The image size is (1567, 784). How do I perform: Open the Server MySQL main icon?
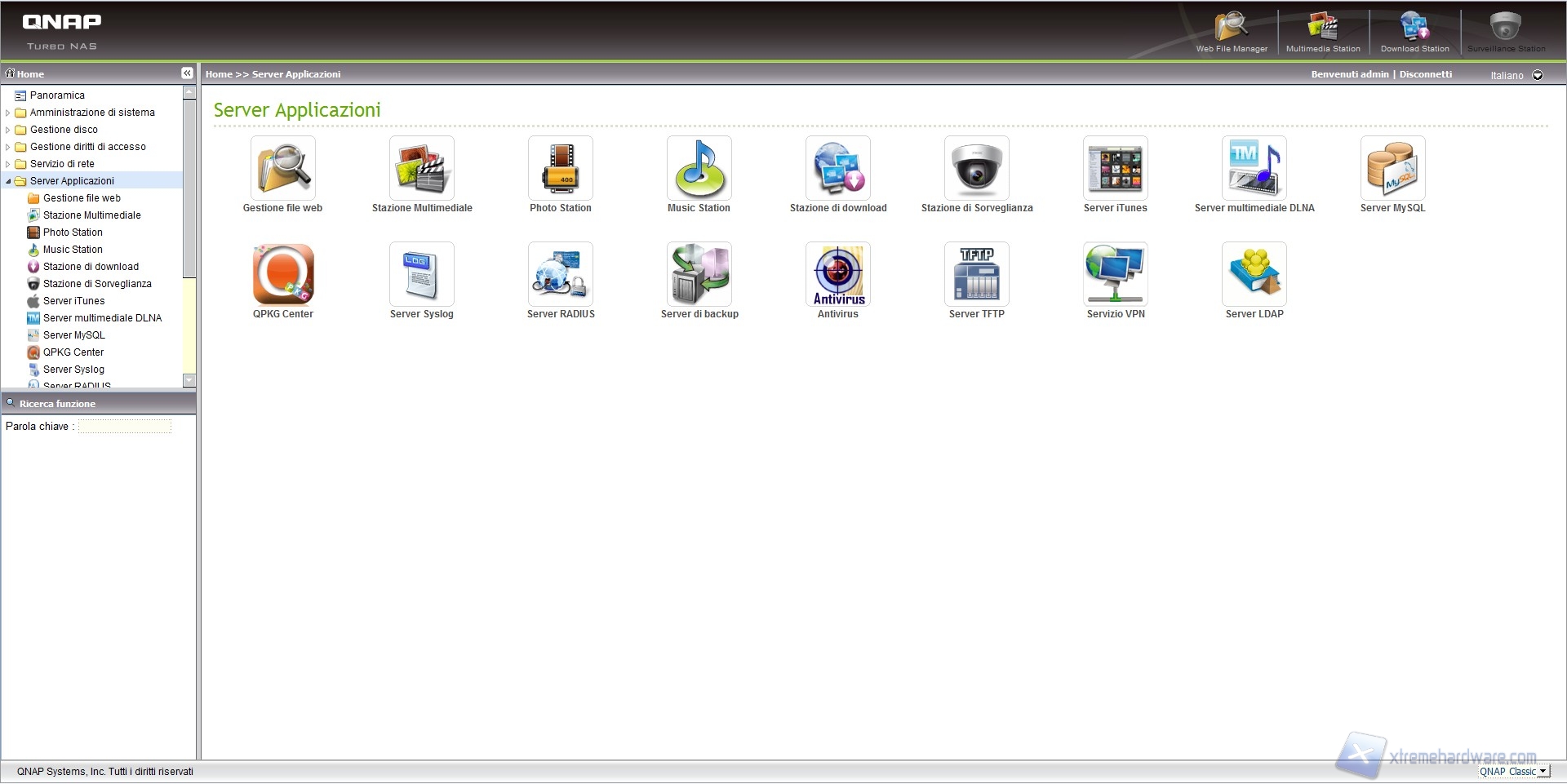(x=1392, y=169)
